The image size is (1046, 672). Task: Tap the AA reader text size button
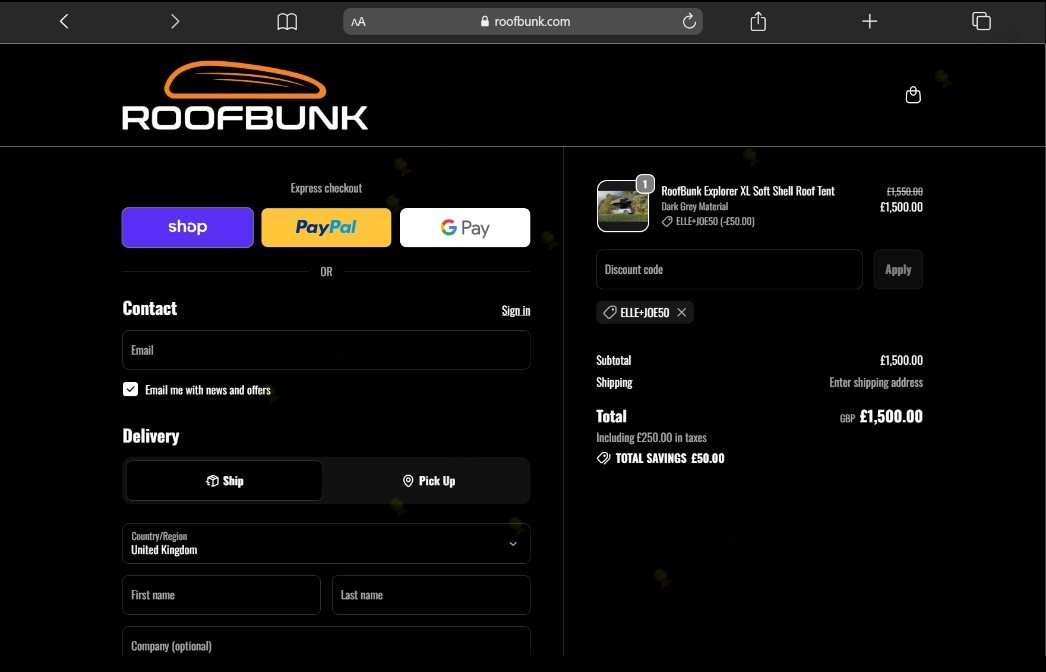(x=358, y=22)
